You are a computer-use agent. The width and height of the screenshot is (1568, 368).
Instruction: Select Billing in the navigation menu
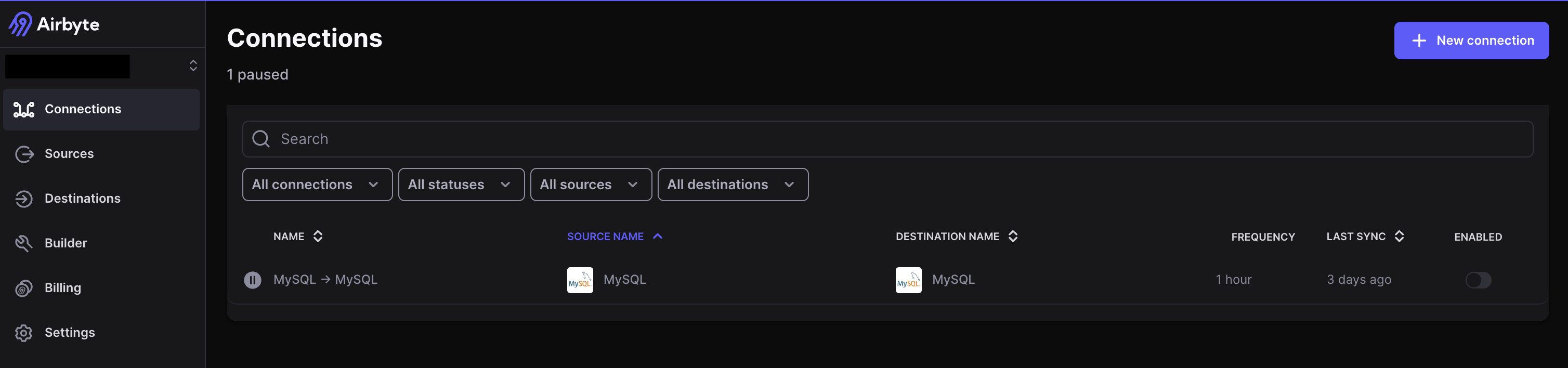[x=63, y=288]
